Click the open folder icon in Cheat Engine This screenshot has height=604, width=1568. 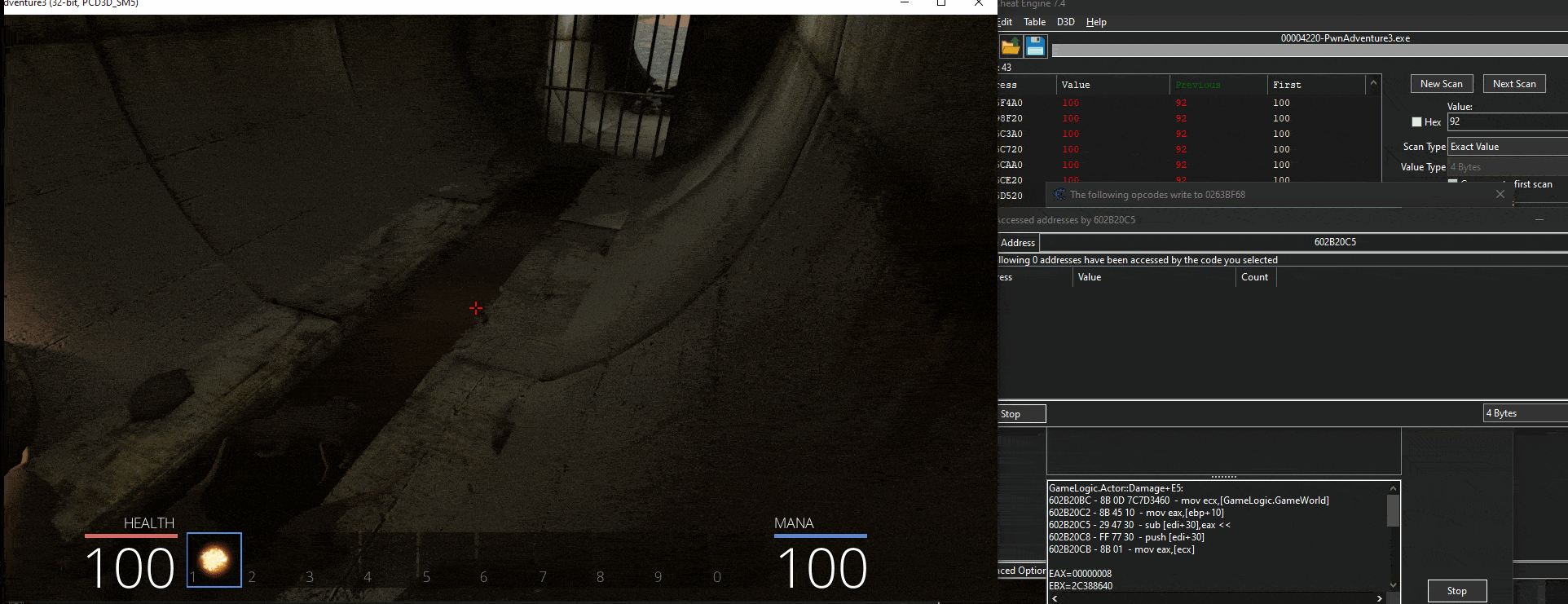point(1011,47)
